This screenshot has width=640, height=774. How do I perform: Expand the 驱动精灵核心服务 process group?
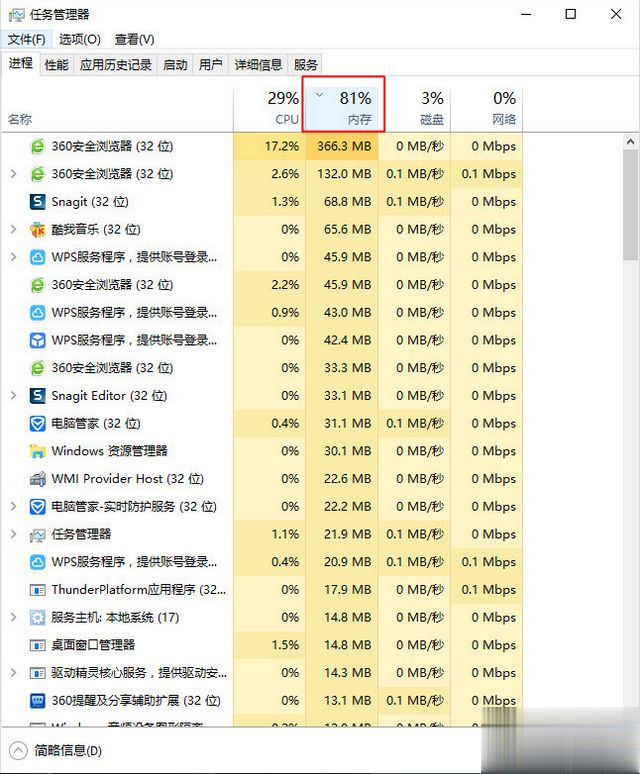[x=14, y=673]
